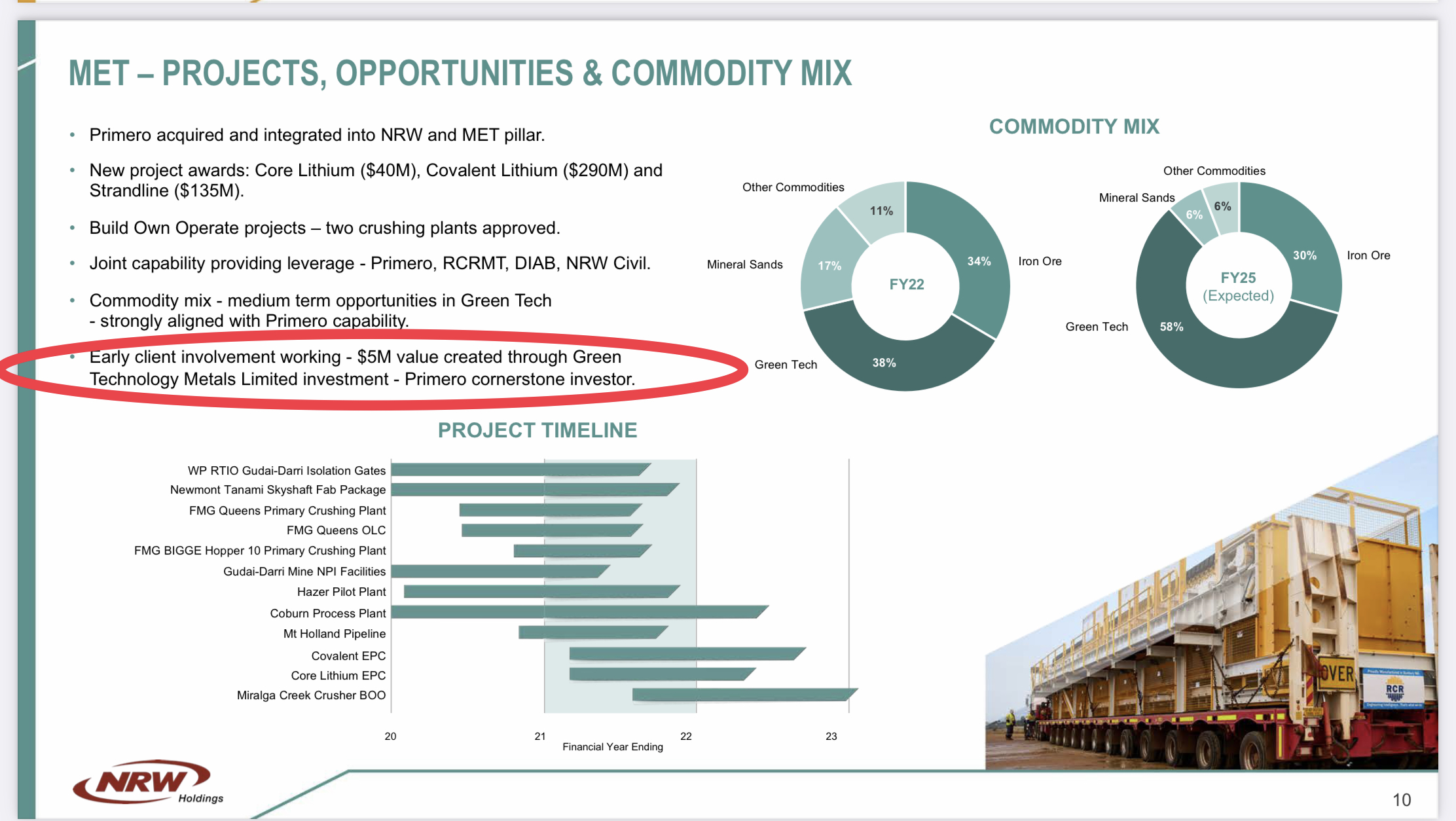
Task: Click the 'Iron Ore' label beside FY22 chart
Action: point(1040,261)
